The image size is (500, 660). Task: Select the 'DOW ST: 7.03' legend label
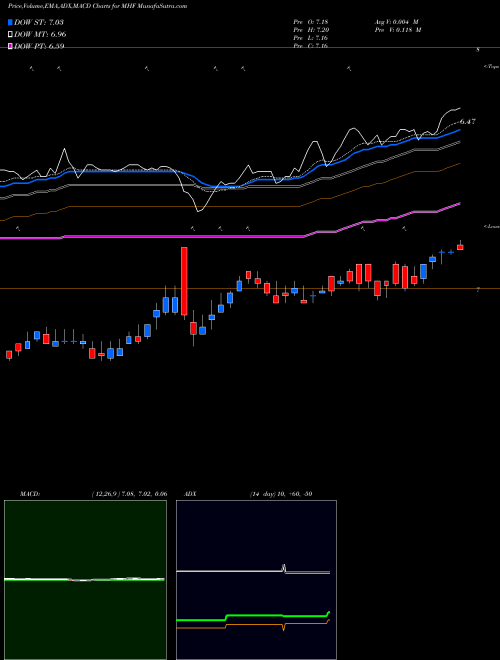click(39, 22)
